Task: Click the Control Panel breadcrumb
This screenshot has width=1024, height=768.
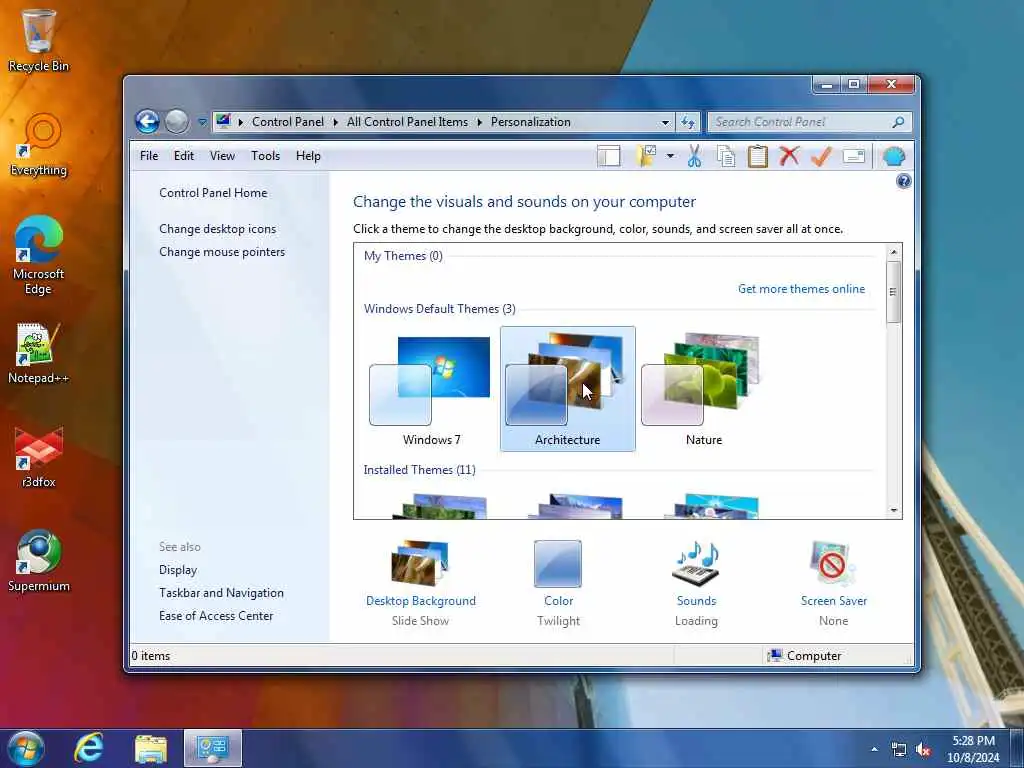Action: click(287, 122)
